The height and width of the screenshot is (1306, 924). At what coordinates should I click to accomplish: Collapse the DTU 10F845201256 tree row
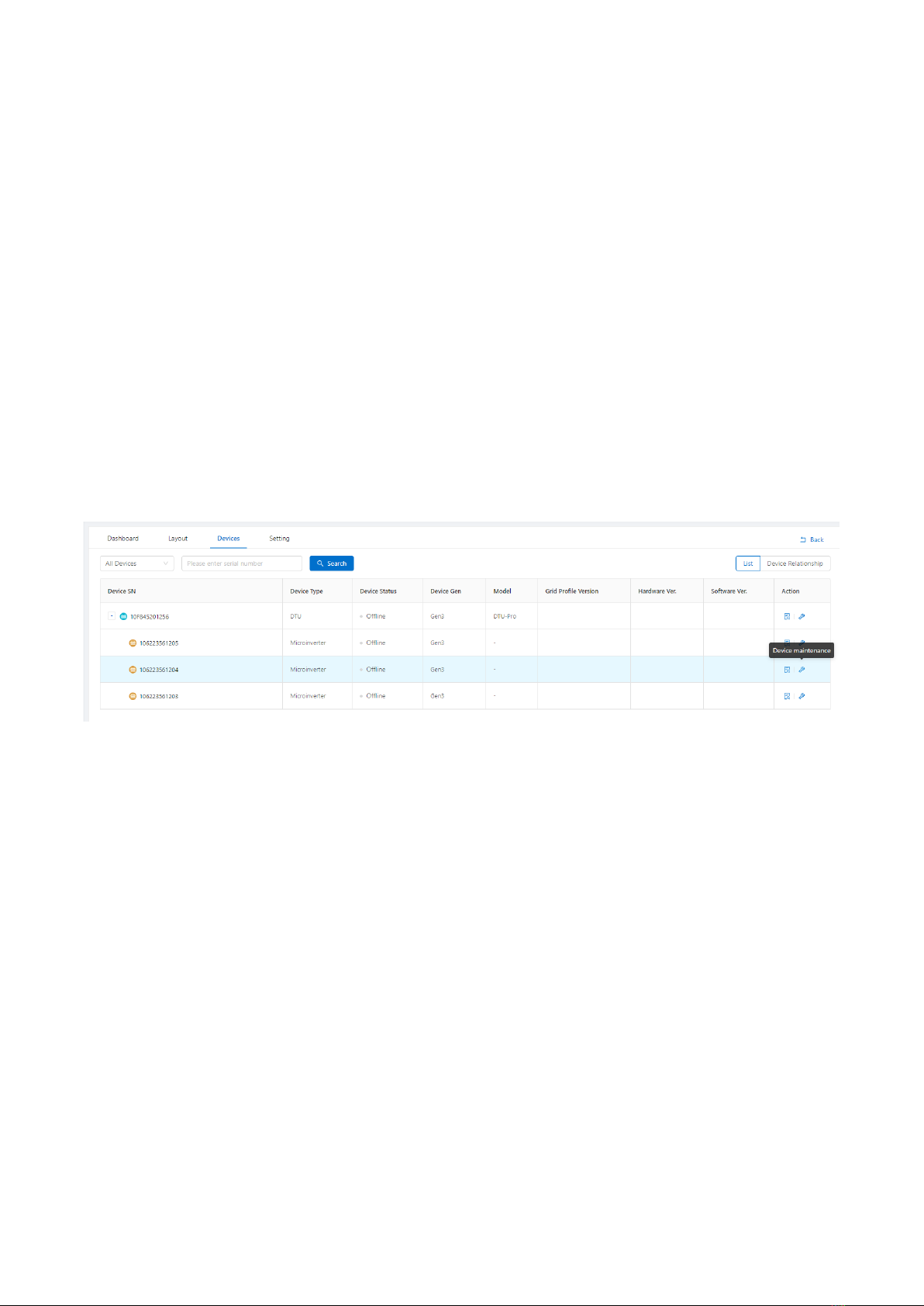[x=112, y=617]
